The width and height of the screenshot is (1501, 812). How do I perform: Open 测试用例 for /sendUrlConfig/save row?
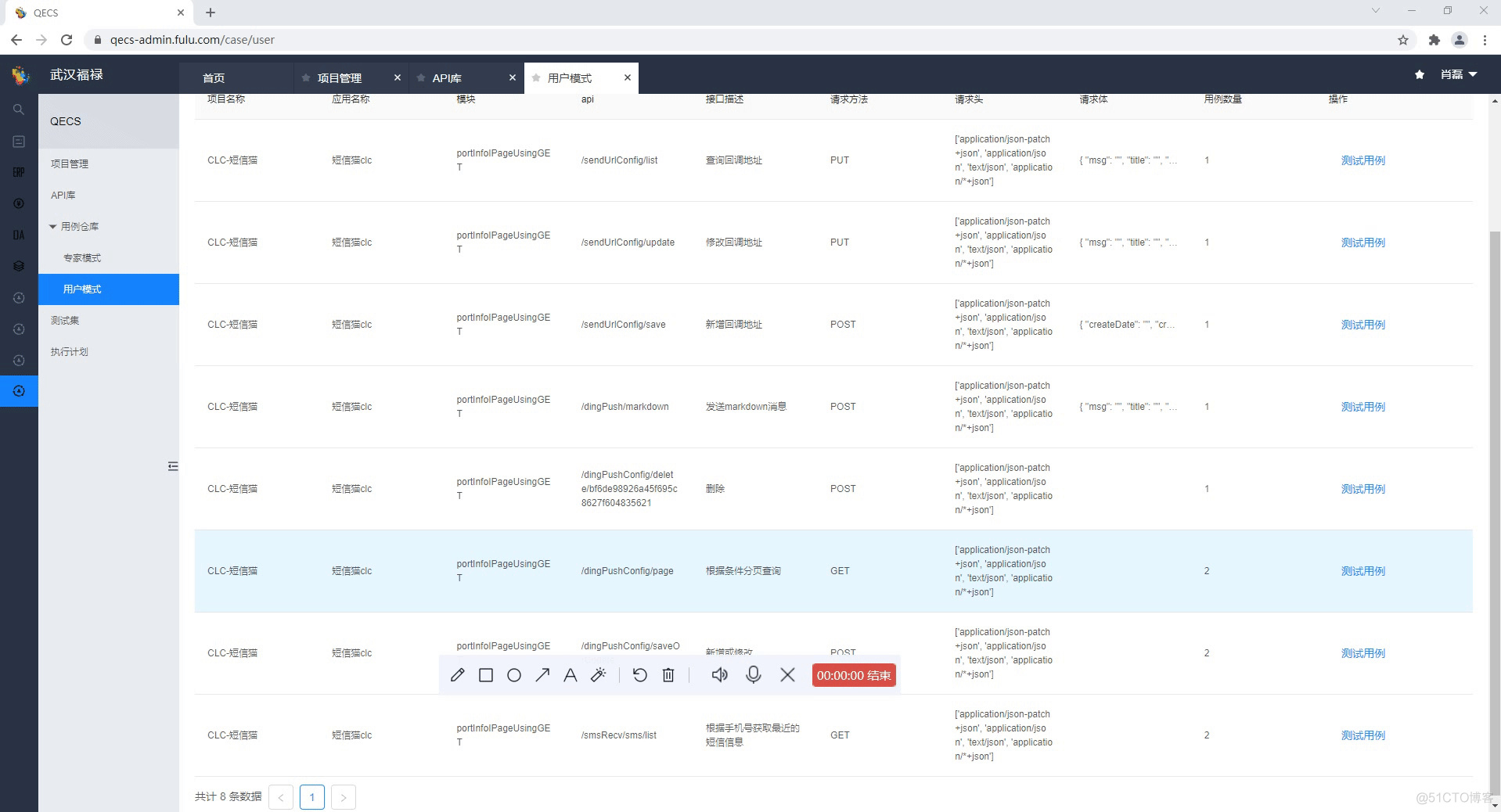pyautogui.click(x=1363, y=325)
